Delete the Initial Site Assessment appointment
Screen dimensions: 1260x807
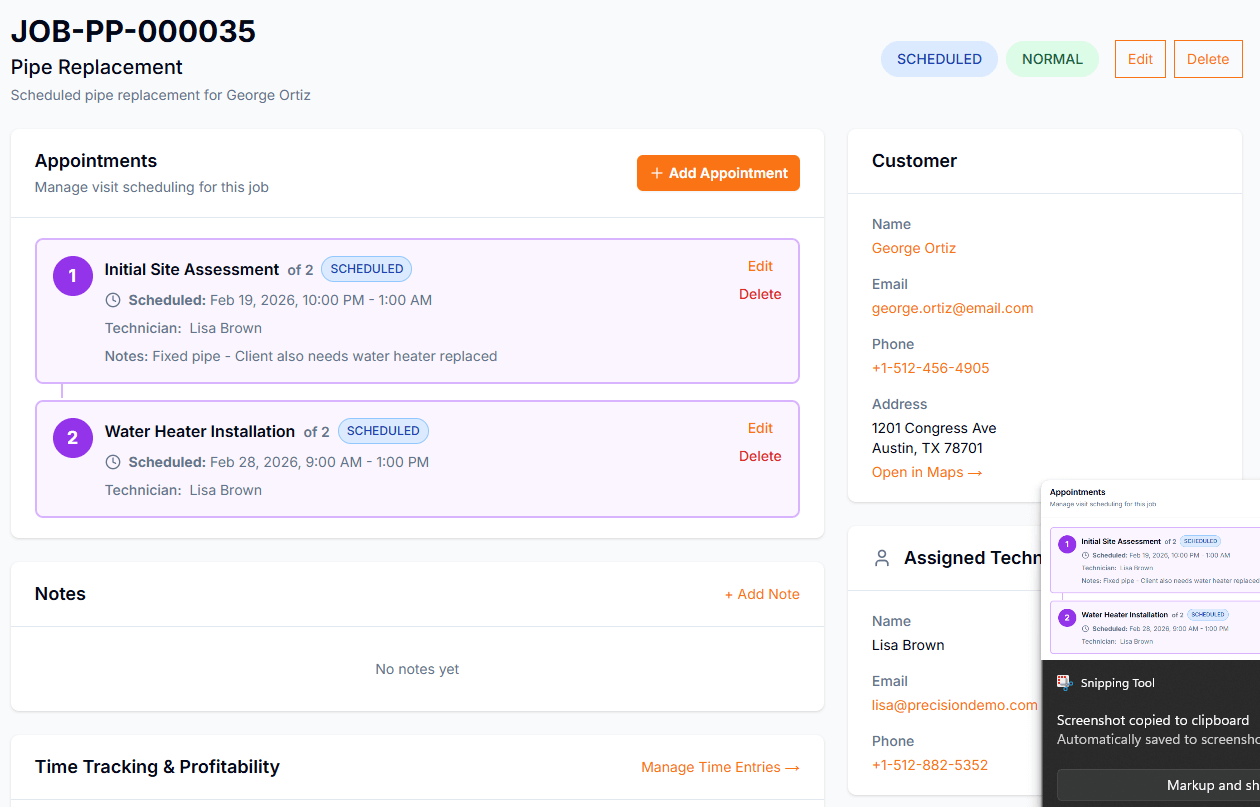(x=760, y=294)
